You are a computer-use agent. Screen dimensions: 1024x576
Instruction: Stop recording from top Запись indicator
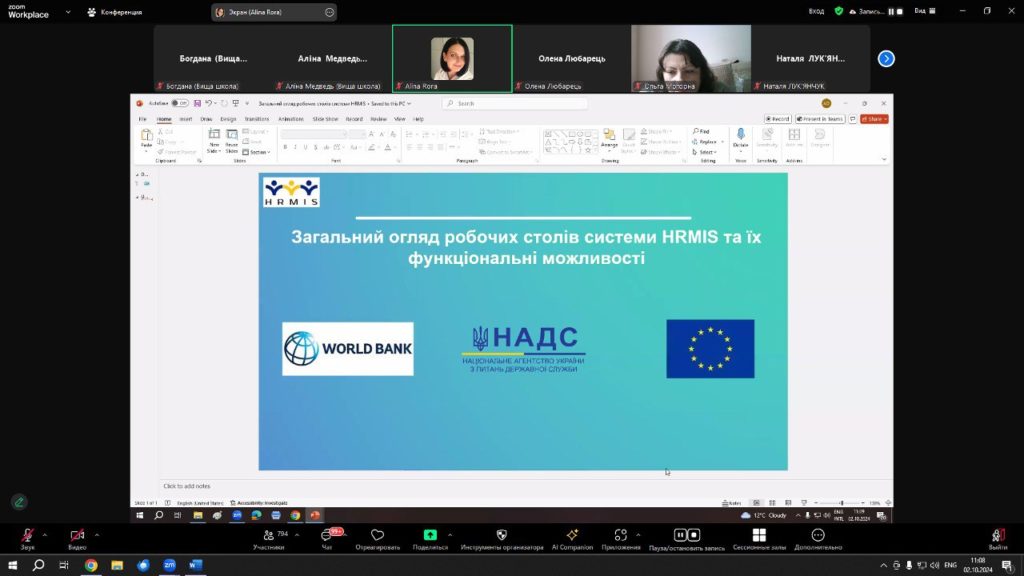point(899,11)
